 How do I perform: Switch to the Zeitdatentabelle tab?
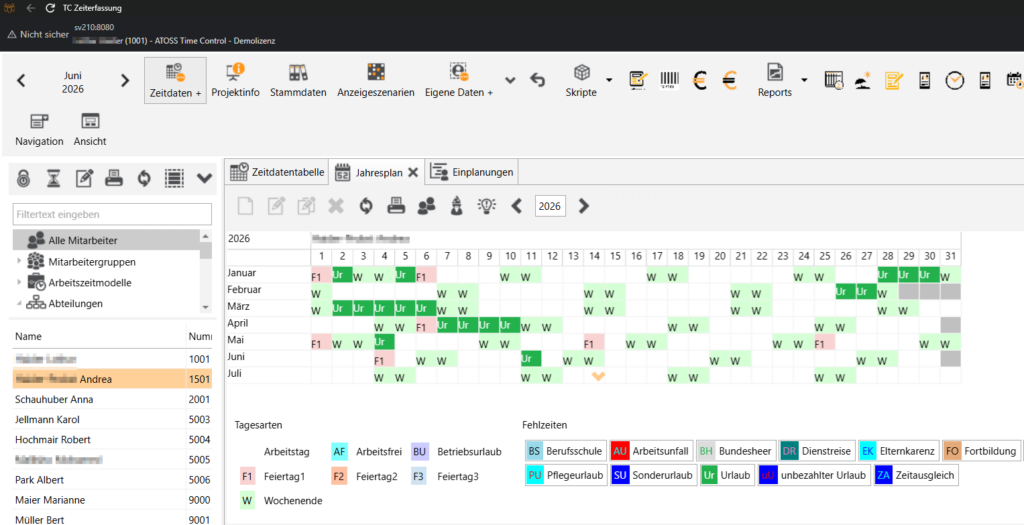277,172
